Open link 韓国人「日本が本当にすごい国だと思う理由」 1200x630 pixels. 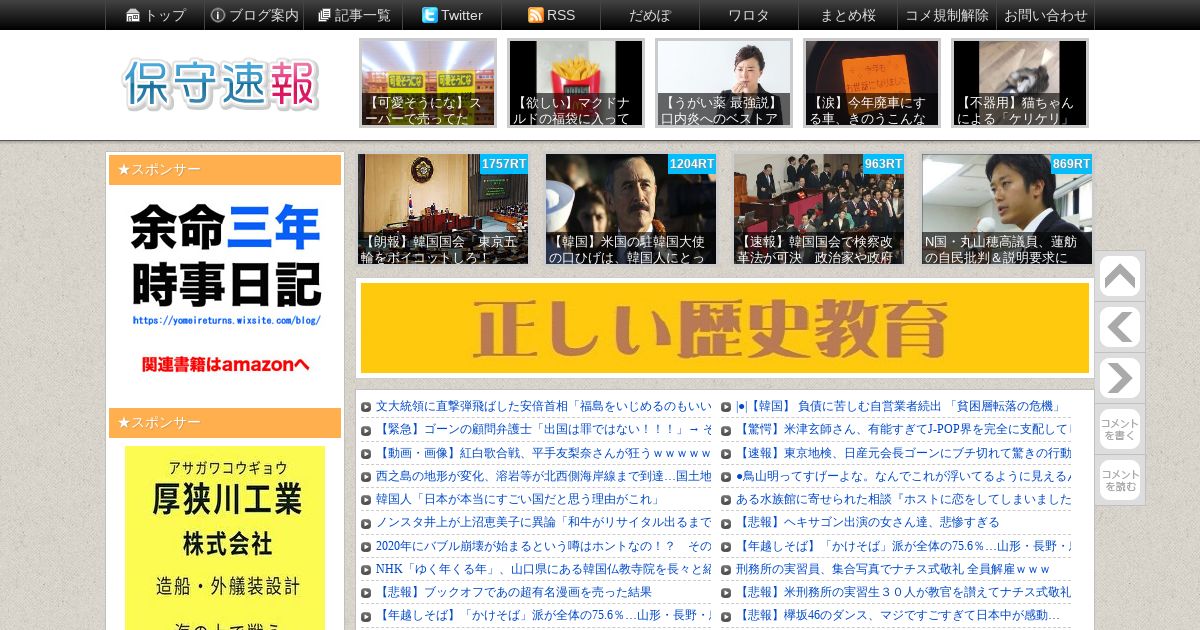pyautogui.click(x=518, y=499)
